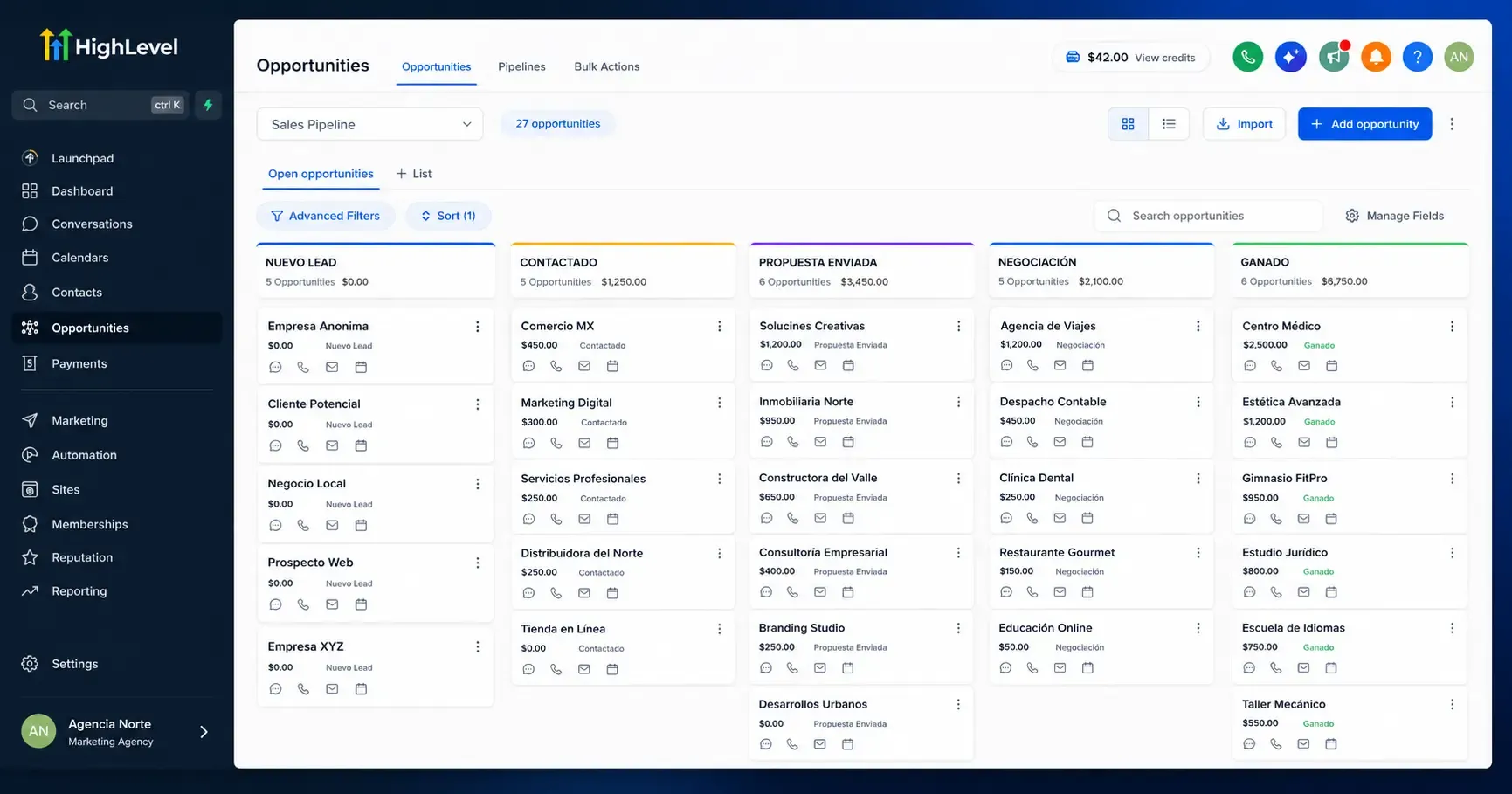The height and width of the screenshot is (794, 1512).
Task: Open the three-dot menu on Consultoría Empresarial card
Action: pos(958,553)
